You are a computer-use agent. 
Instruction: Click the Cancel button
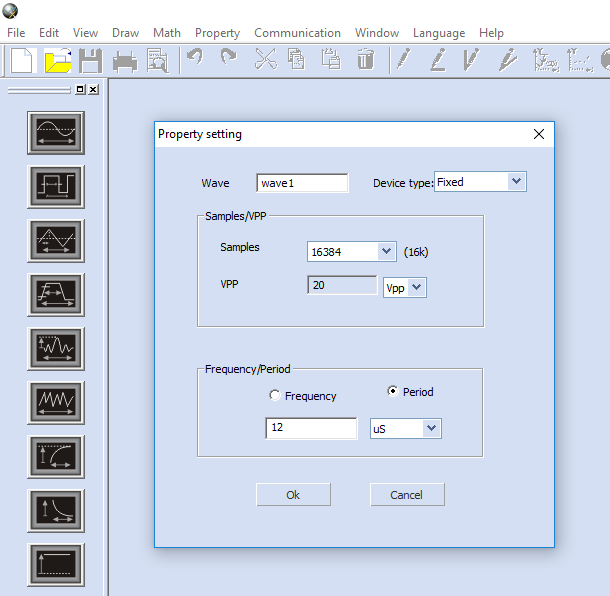tap(407, 495)
